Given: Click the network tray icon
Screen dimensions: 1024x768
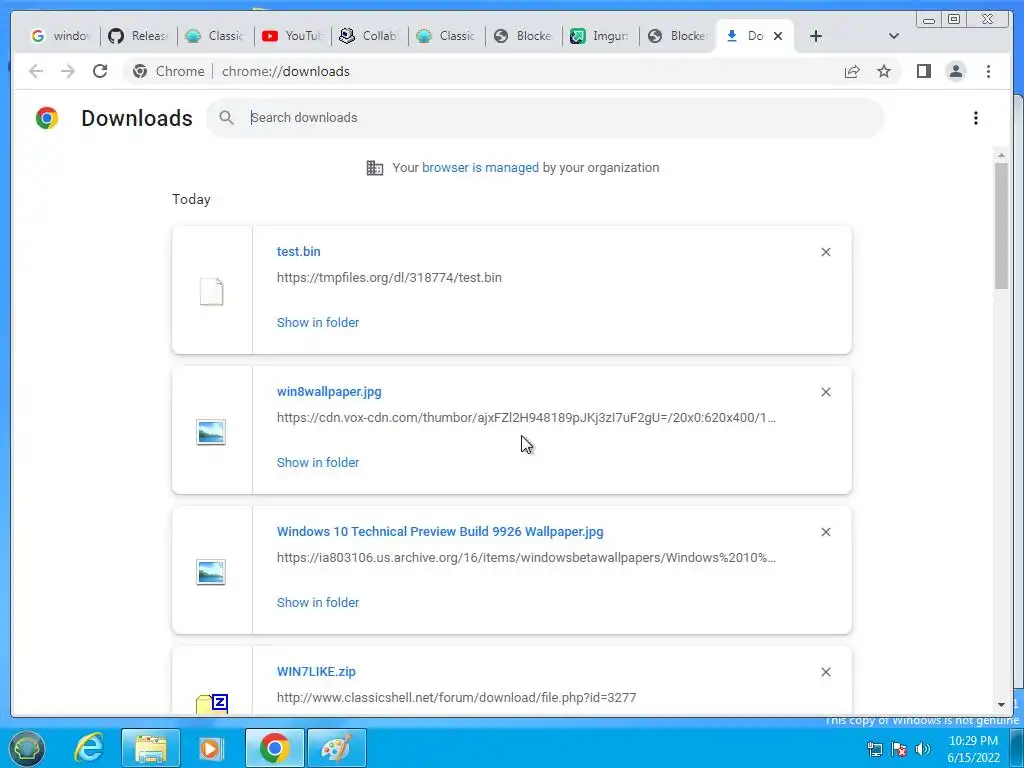Looking at the screenshot, I should [x=874, y=749].
